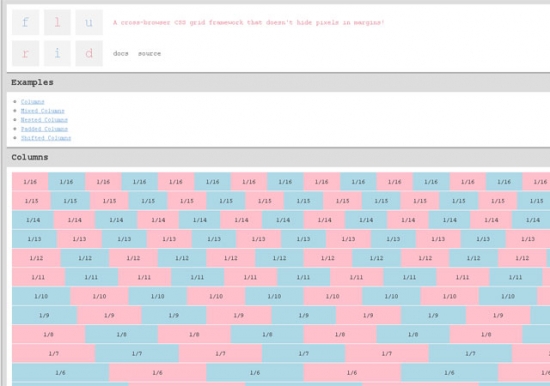This screenshot has width=550, height=386.
Task: Open the docs link
Action: [x=121, y=54]
